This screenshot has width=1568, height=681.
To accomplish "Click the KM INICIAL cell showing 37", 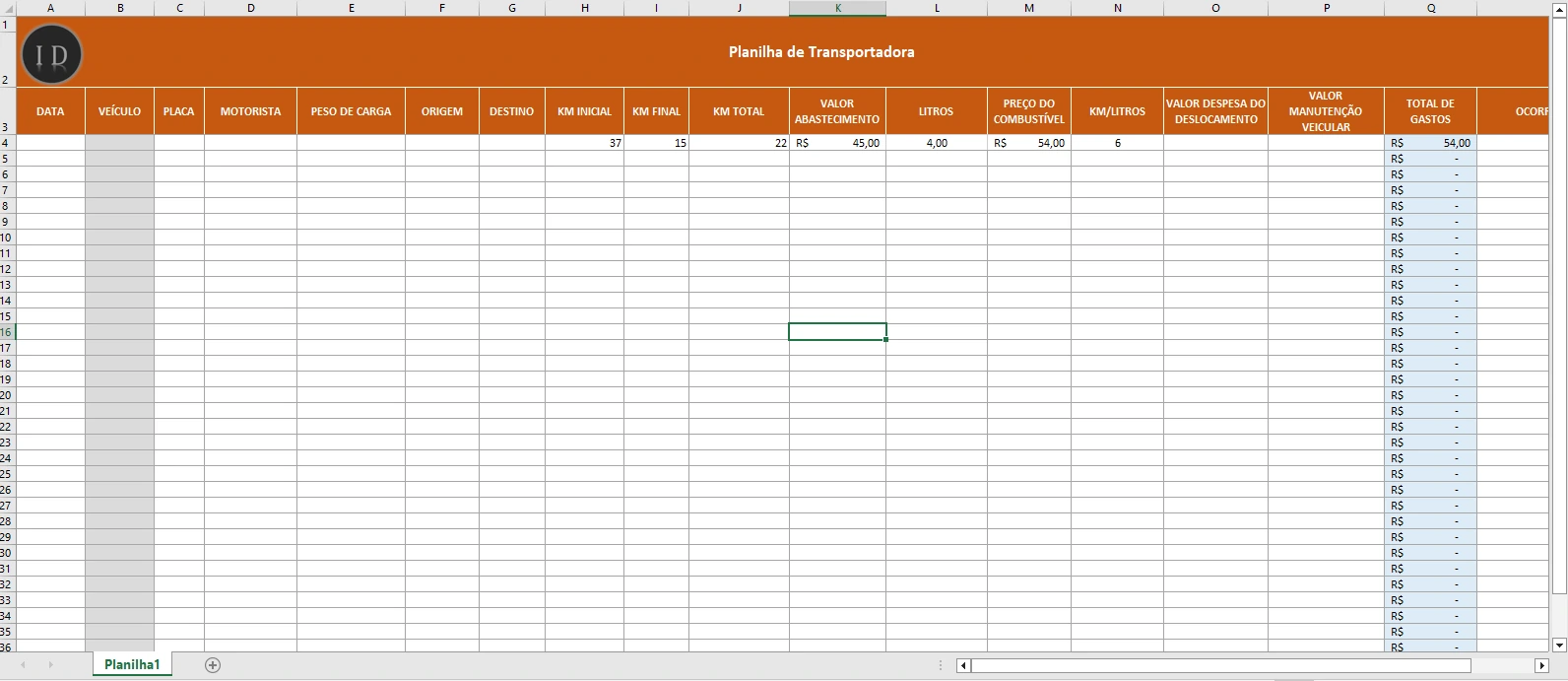I will tap(585, 143).
